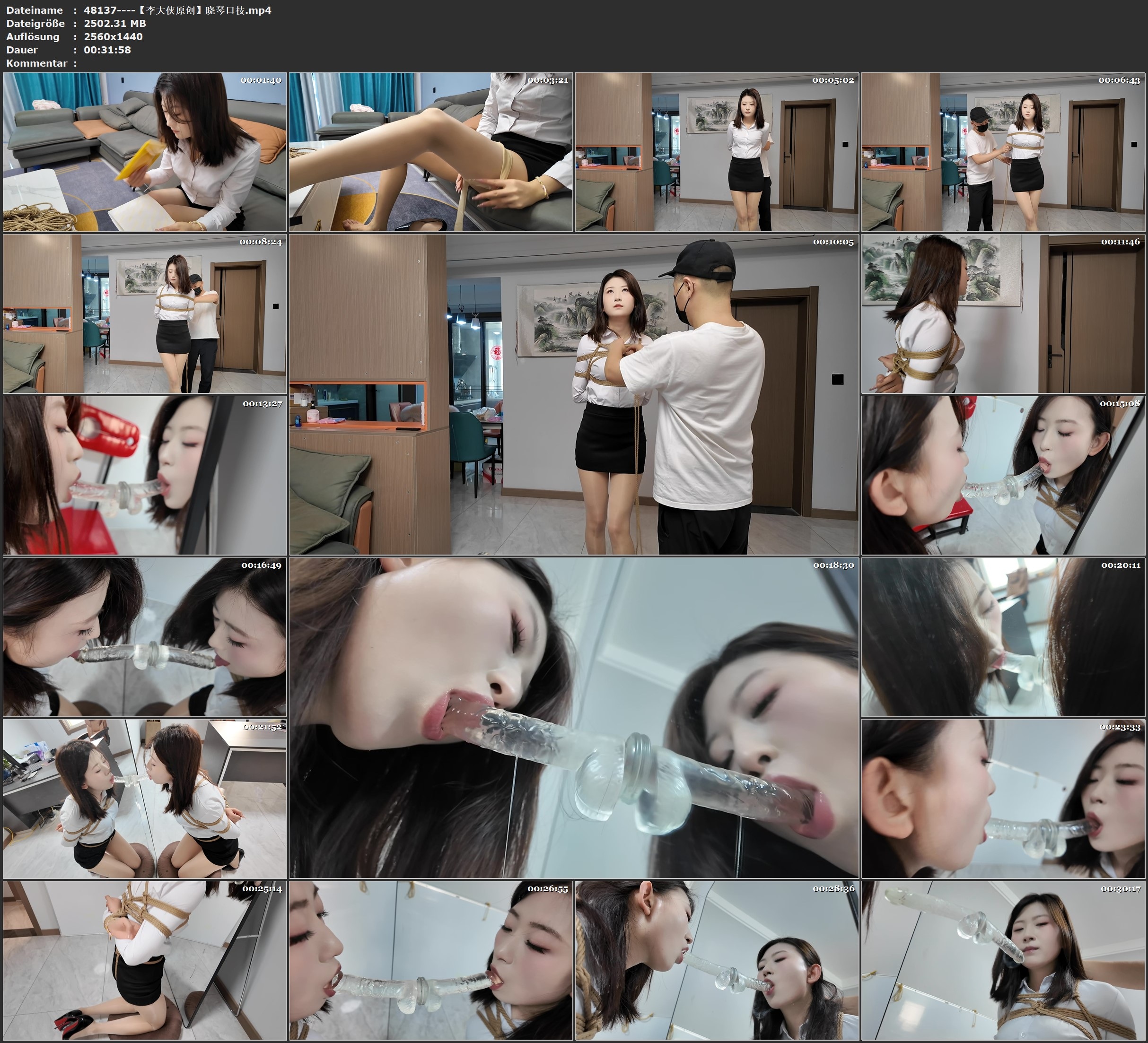Select the thumbnail timestamped 00:08:24
Image resolution: width=1148 pixels, height=1043 pixels.
145,313
